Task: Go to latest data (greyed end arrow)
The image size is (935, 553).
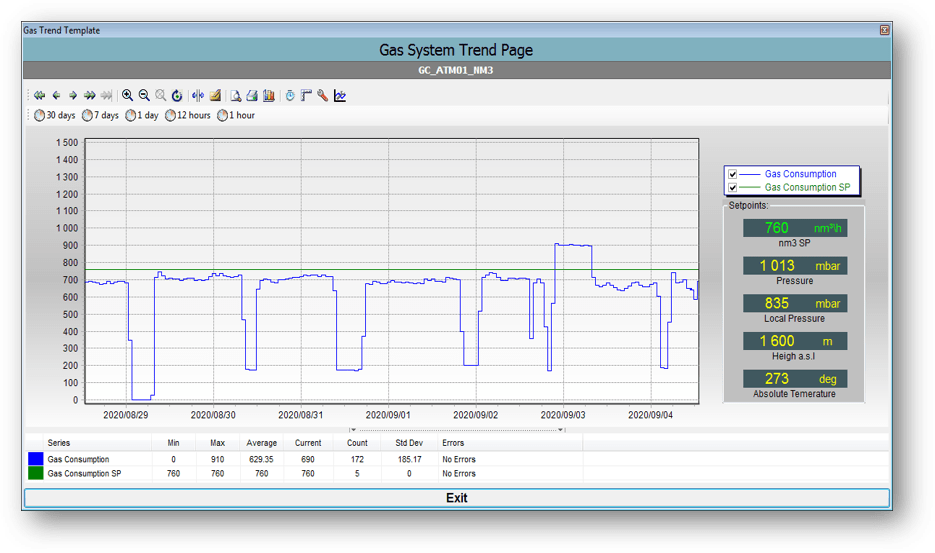Action: click(107, 95)
